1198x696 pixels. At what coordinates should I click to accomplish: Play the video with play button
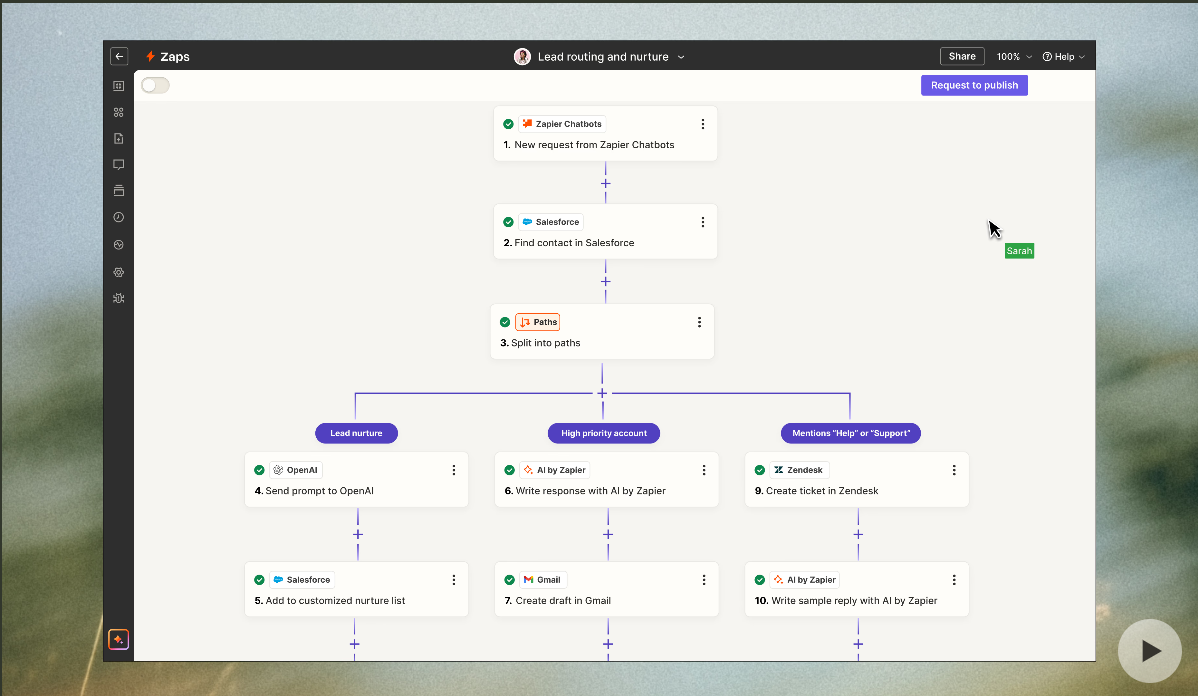pyautogui.click(x=1149, y=651)
